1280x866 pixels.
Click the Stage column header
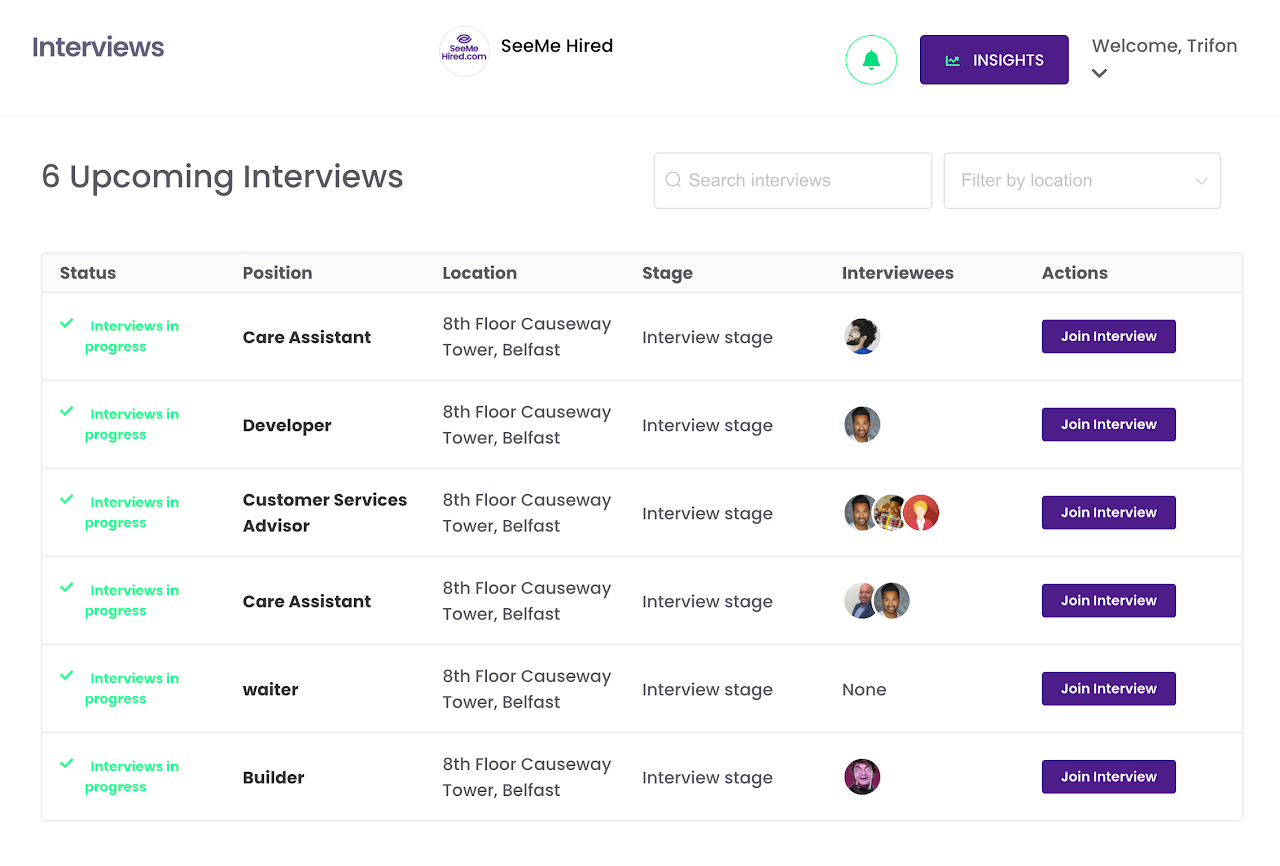pos(667,273)
